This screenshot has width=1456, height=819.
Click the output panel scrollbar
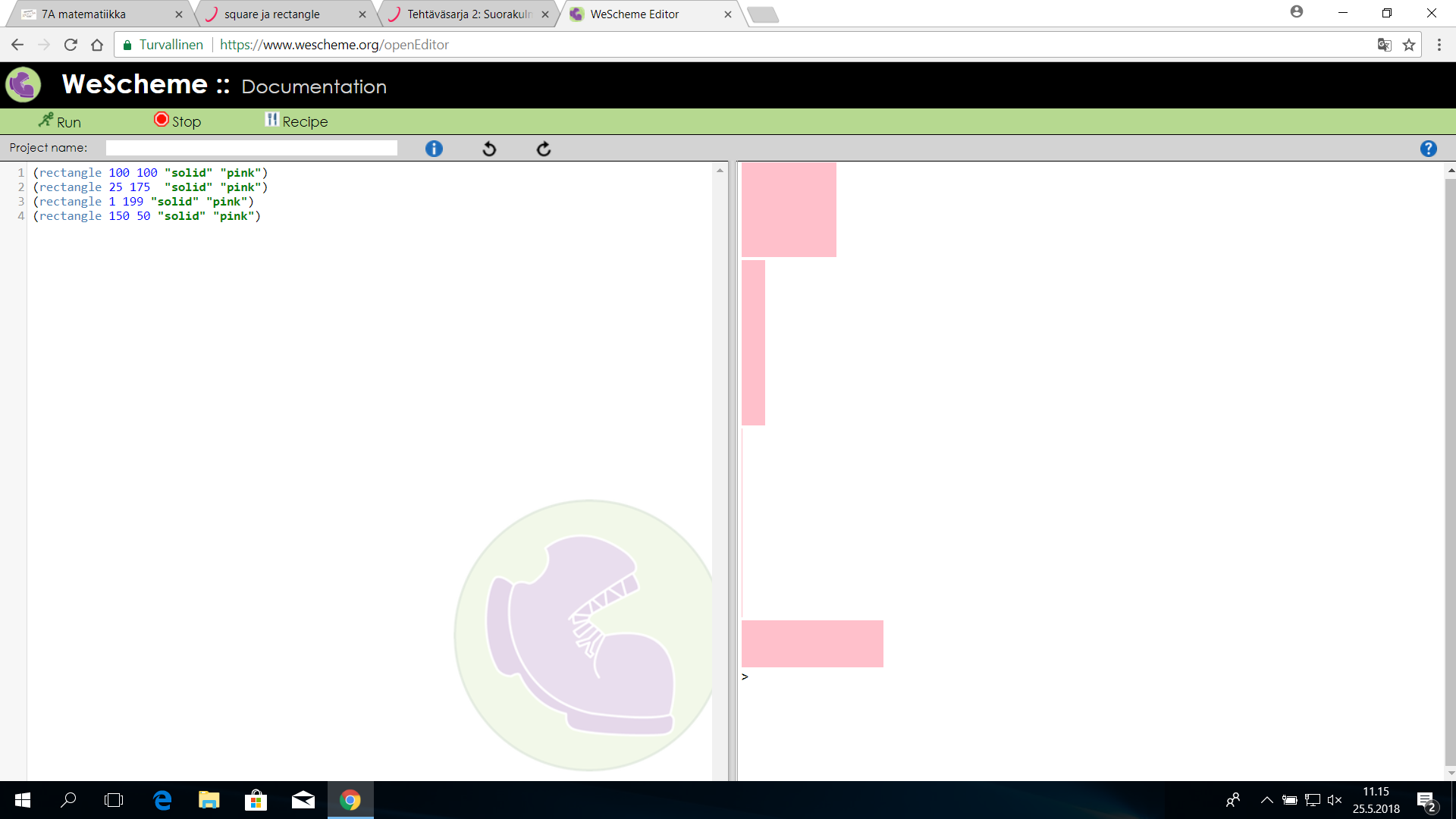click(x=1450, y=470)
